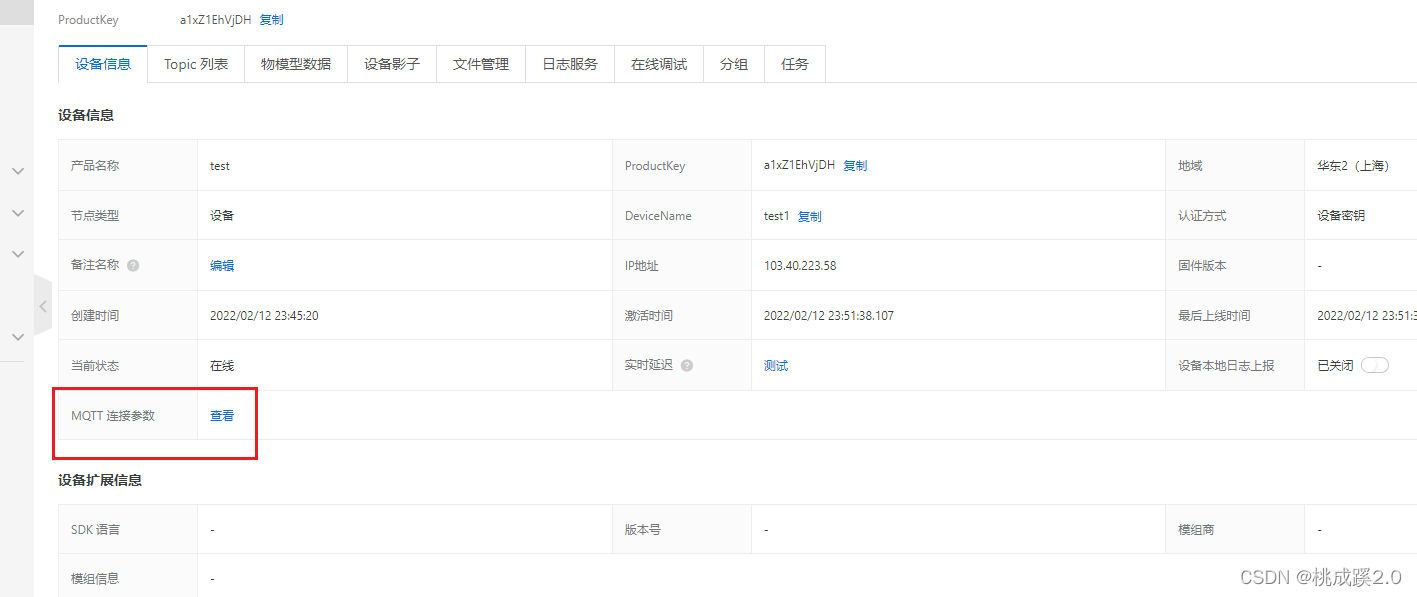Viewport: 1417px width, 597px height.
Task: Toggle the 设备本地日志上报 switch
Action: pyautogui.click(x=1375, y=365)
